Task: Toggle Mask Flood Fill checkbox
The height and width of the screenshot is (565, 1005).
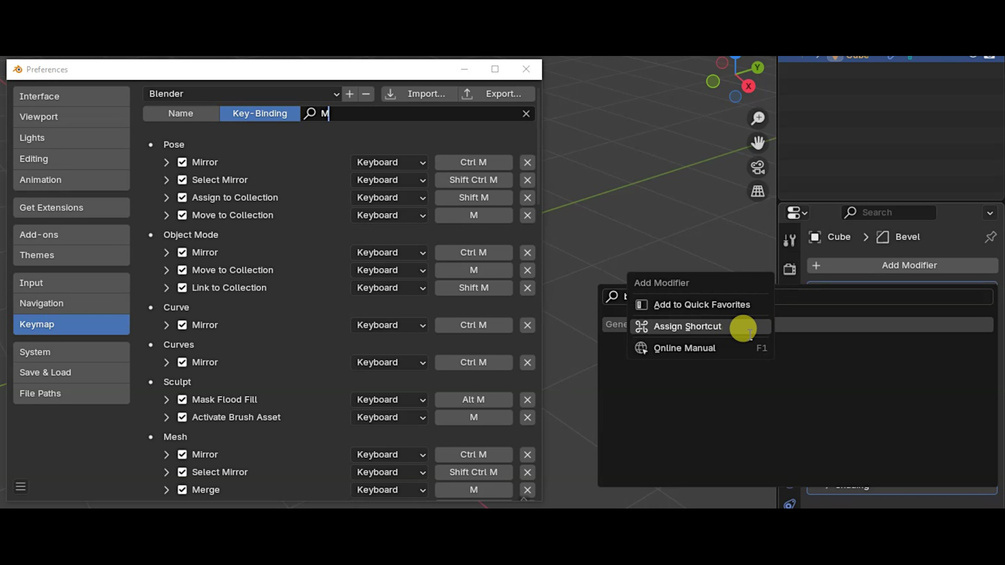Action: [182, 400]
